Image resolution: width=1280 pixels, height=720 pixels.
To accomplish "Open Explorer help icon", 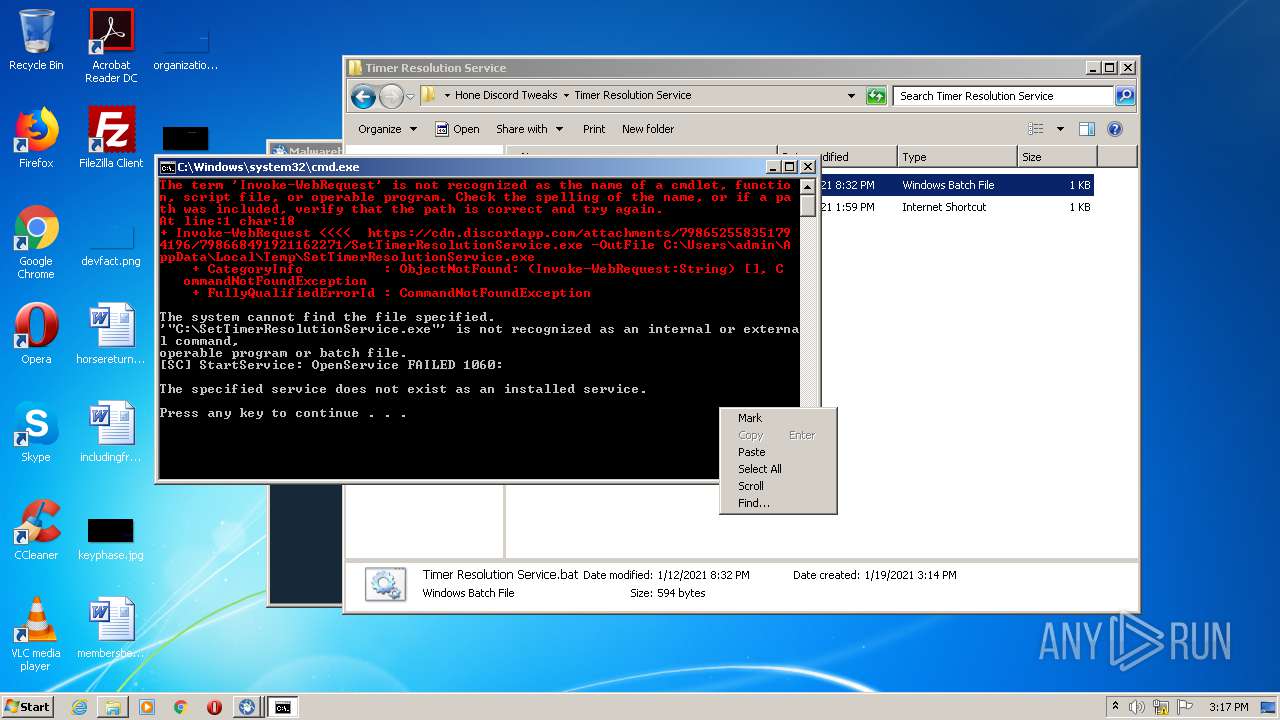I will (x=1115, y=129).
